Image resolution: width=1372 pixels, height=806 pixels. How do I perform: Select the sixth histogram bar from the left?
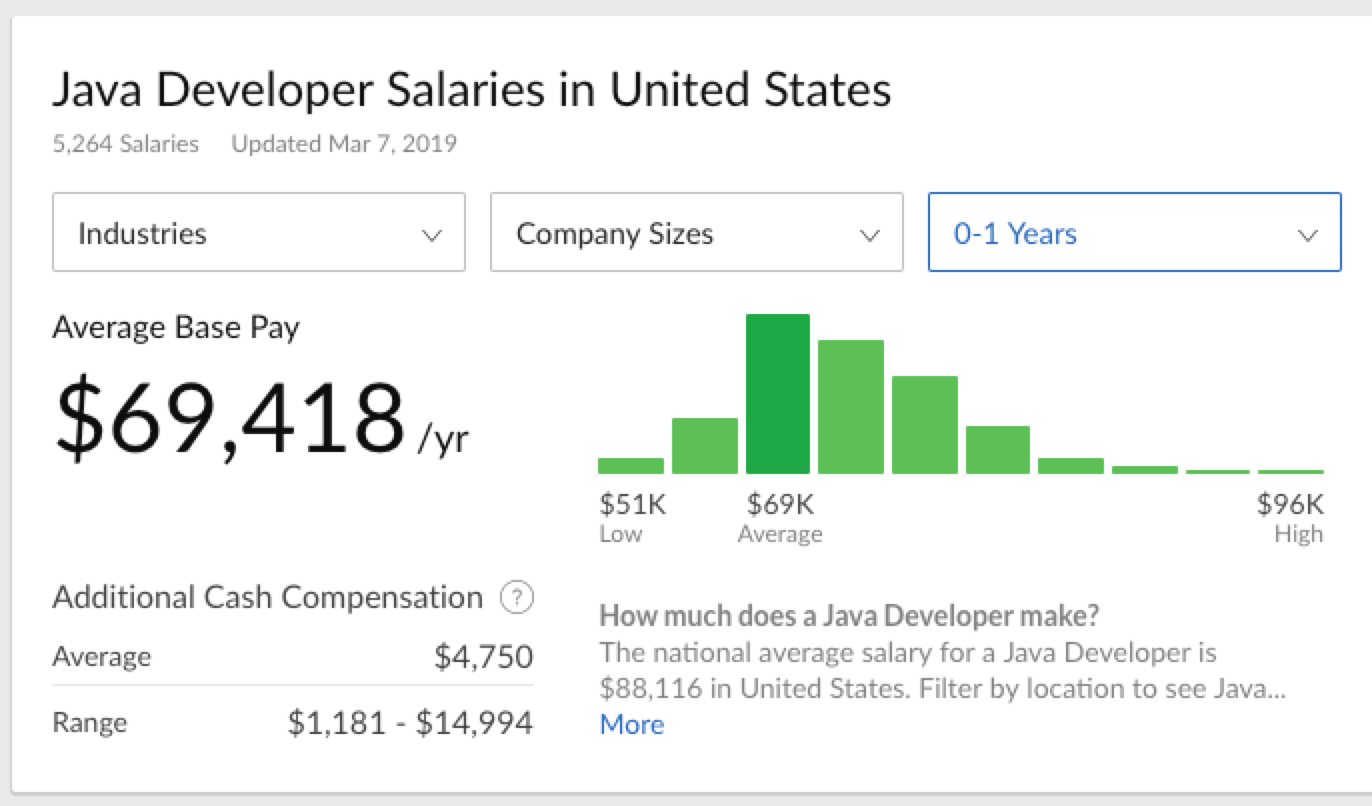pos(997,450)
